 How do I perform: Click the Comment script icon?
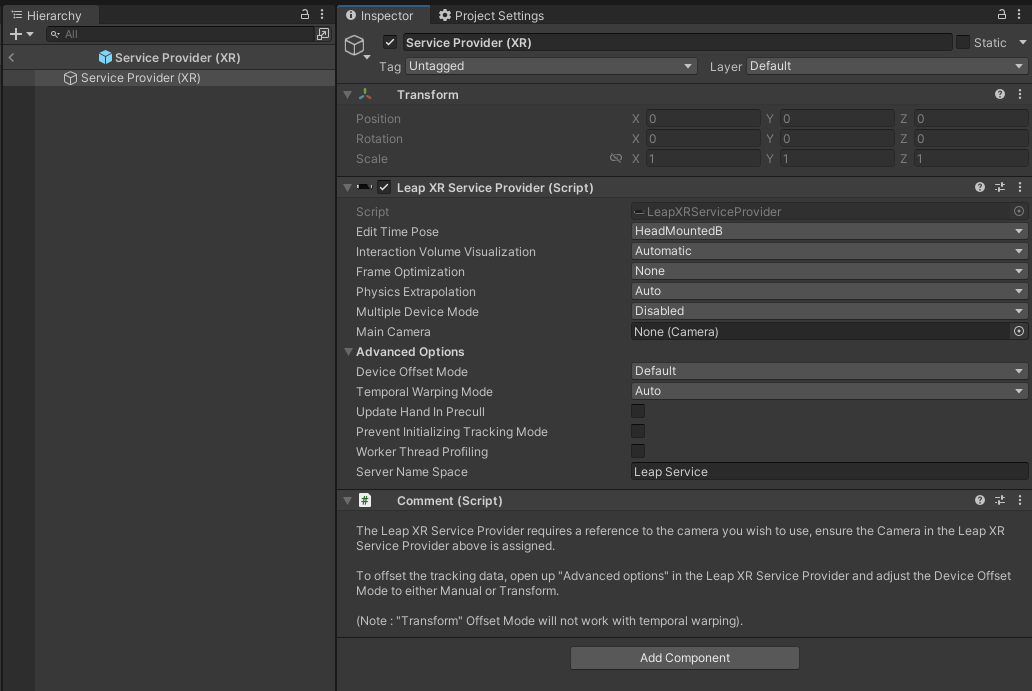365,500
